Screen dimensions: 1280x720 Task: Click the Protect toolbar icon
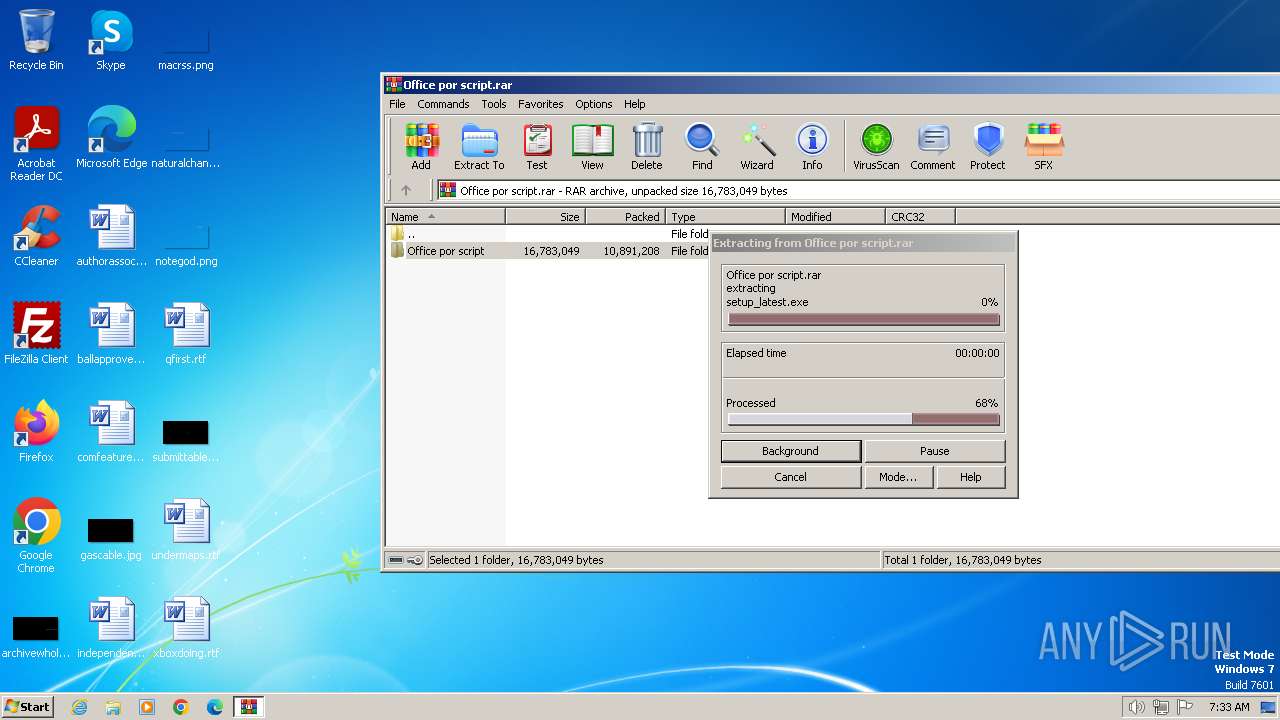point(988,147)
